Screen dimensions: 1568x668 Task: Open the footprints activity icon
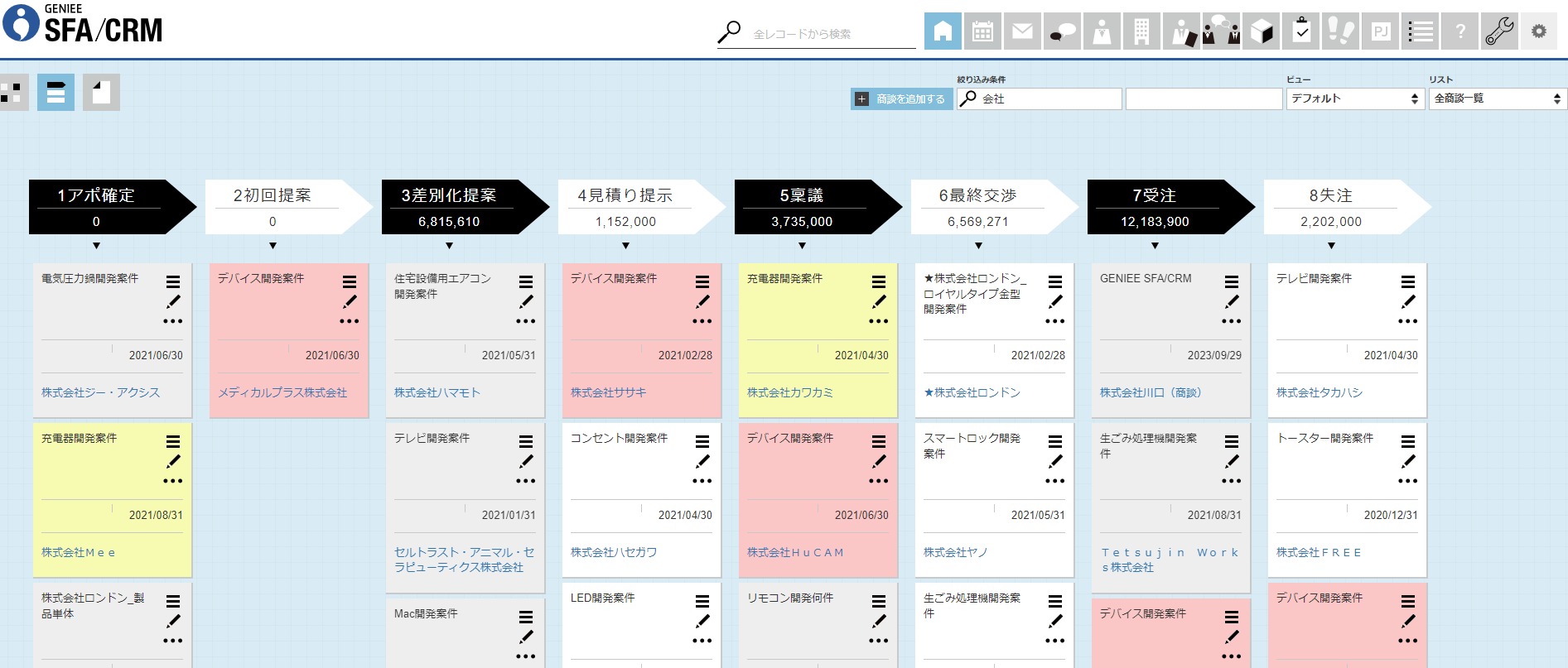point(1340,31)
